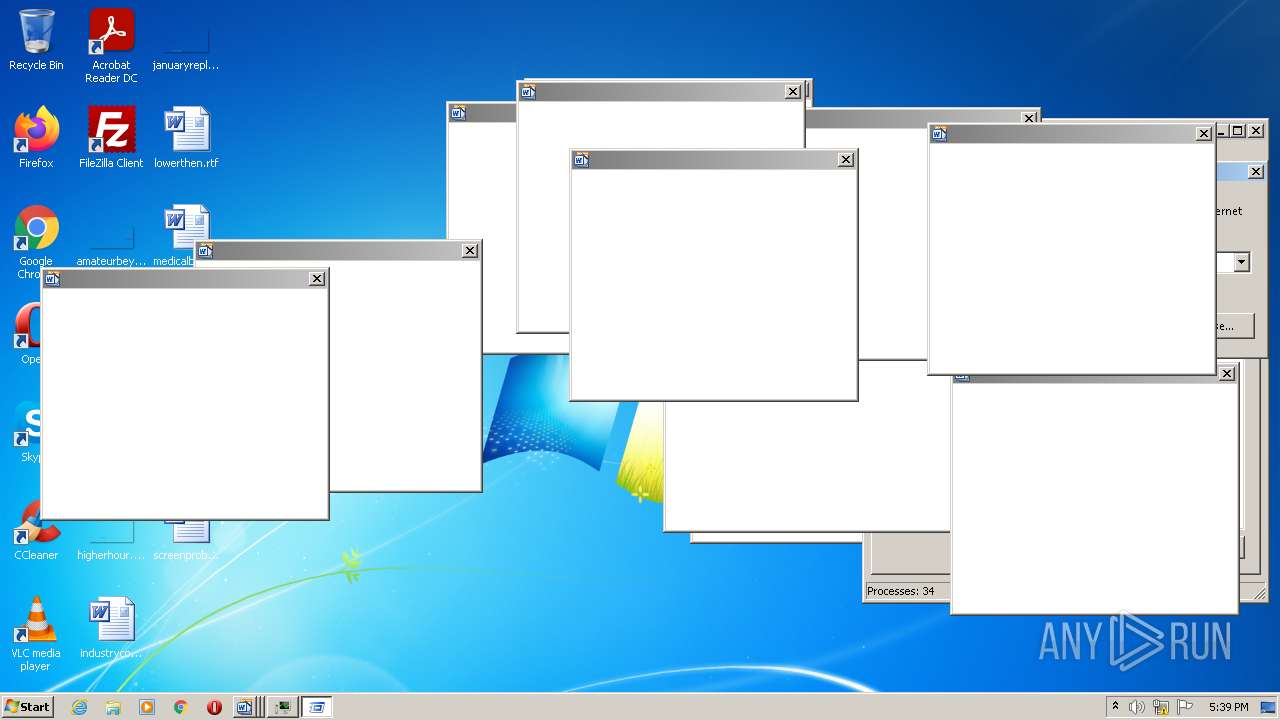Open the VLC media player shortcut
The height and width of the screenshot is (720, 1280).
pyautogui.click(x=36, y=634)
